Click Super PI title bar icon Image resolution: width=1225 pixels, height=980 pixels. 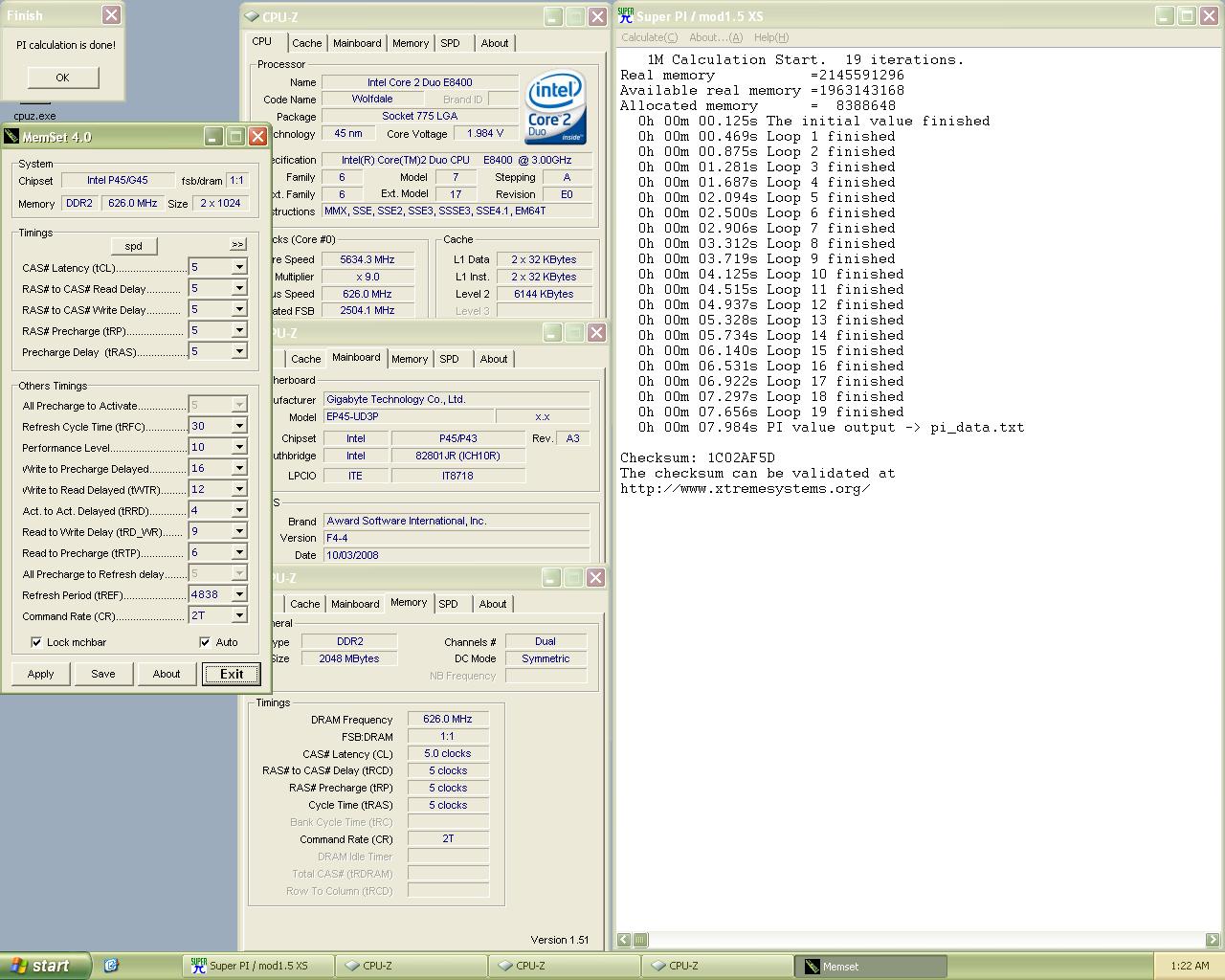[x=626, y=15]
